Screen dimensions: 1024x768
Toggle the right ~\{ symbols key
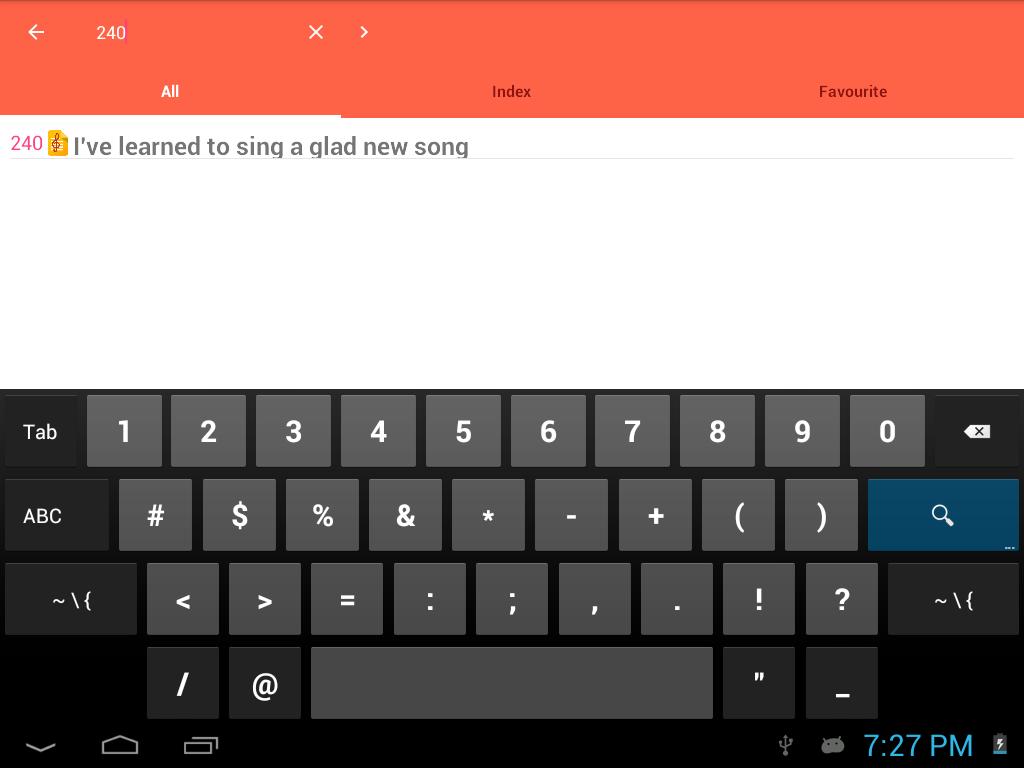(x=953, y=600)
